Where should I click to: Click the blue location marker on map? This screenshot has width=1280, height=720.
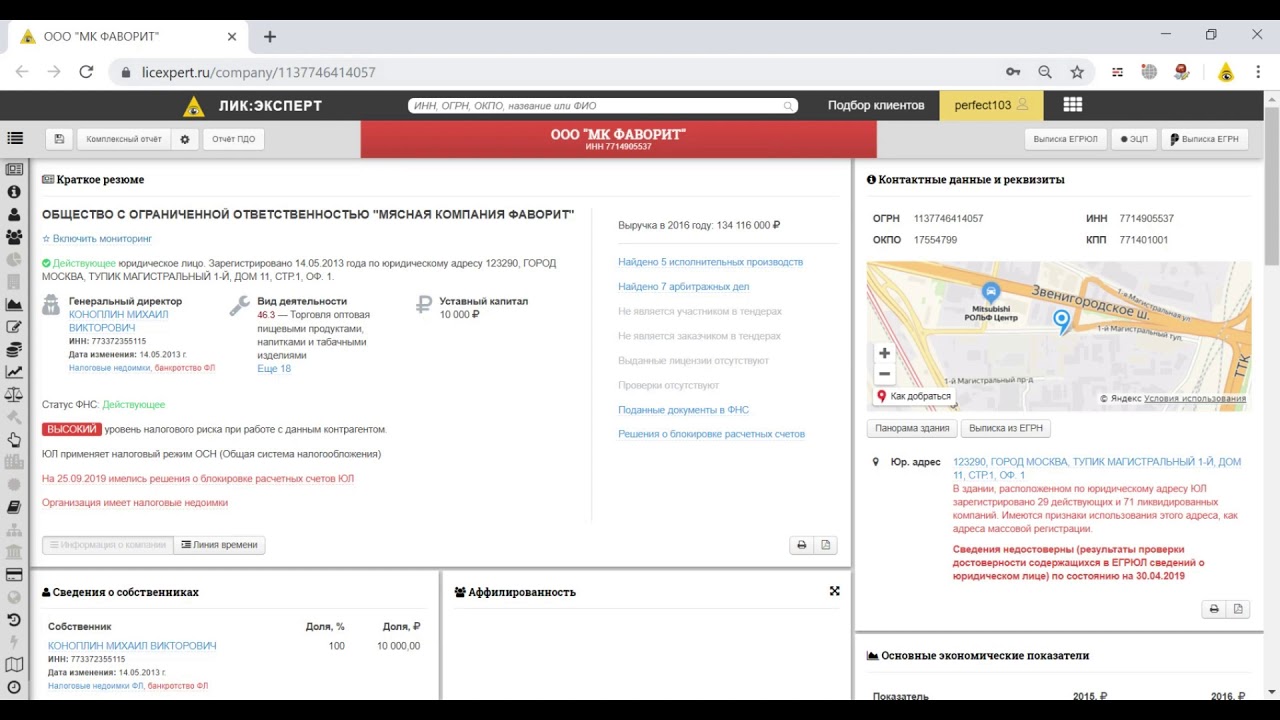coord(1061,321)
